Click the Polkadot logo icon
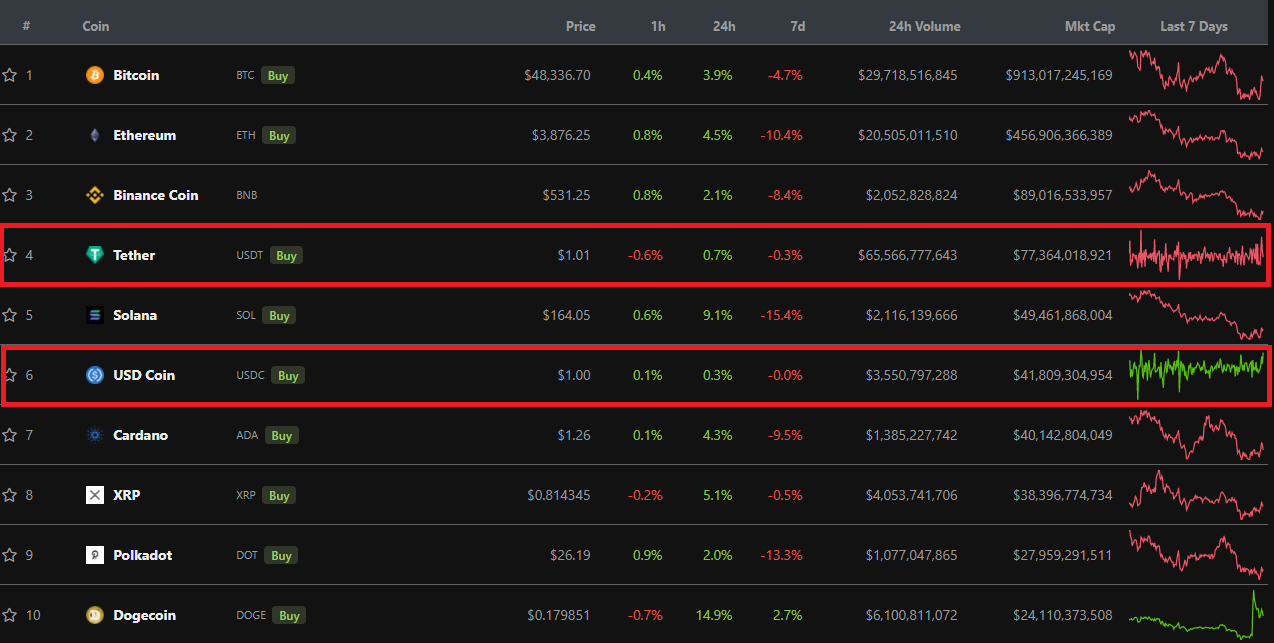 (x=95, y=555)
